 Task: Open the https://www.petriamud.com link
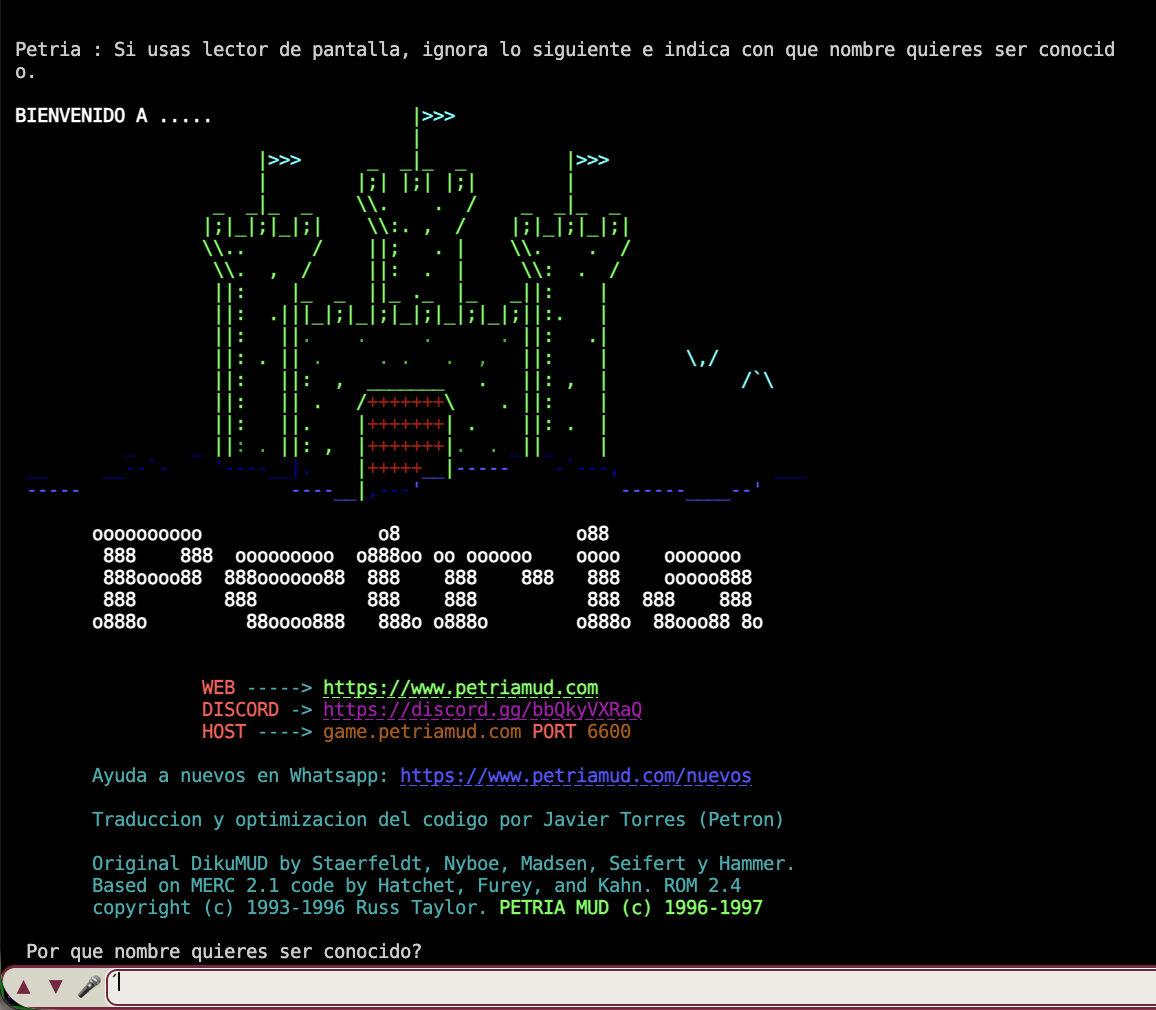click(x=460, y=688)
